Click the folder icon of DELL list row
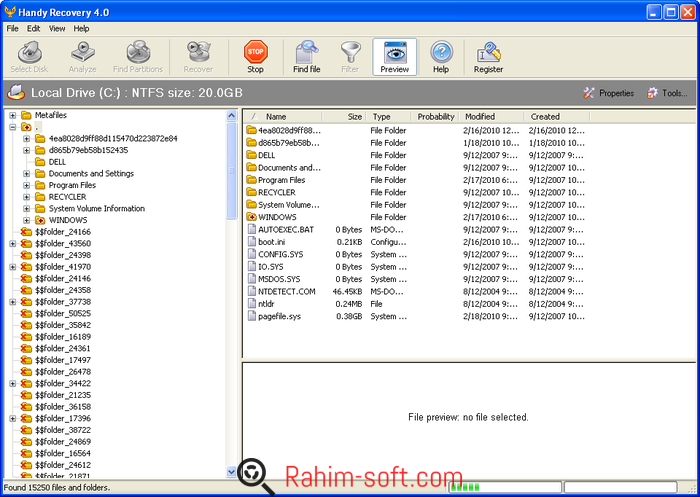The image size is (700, 497). 251,155
